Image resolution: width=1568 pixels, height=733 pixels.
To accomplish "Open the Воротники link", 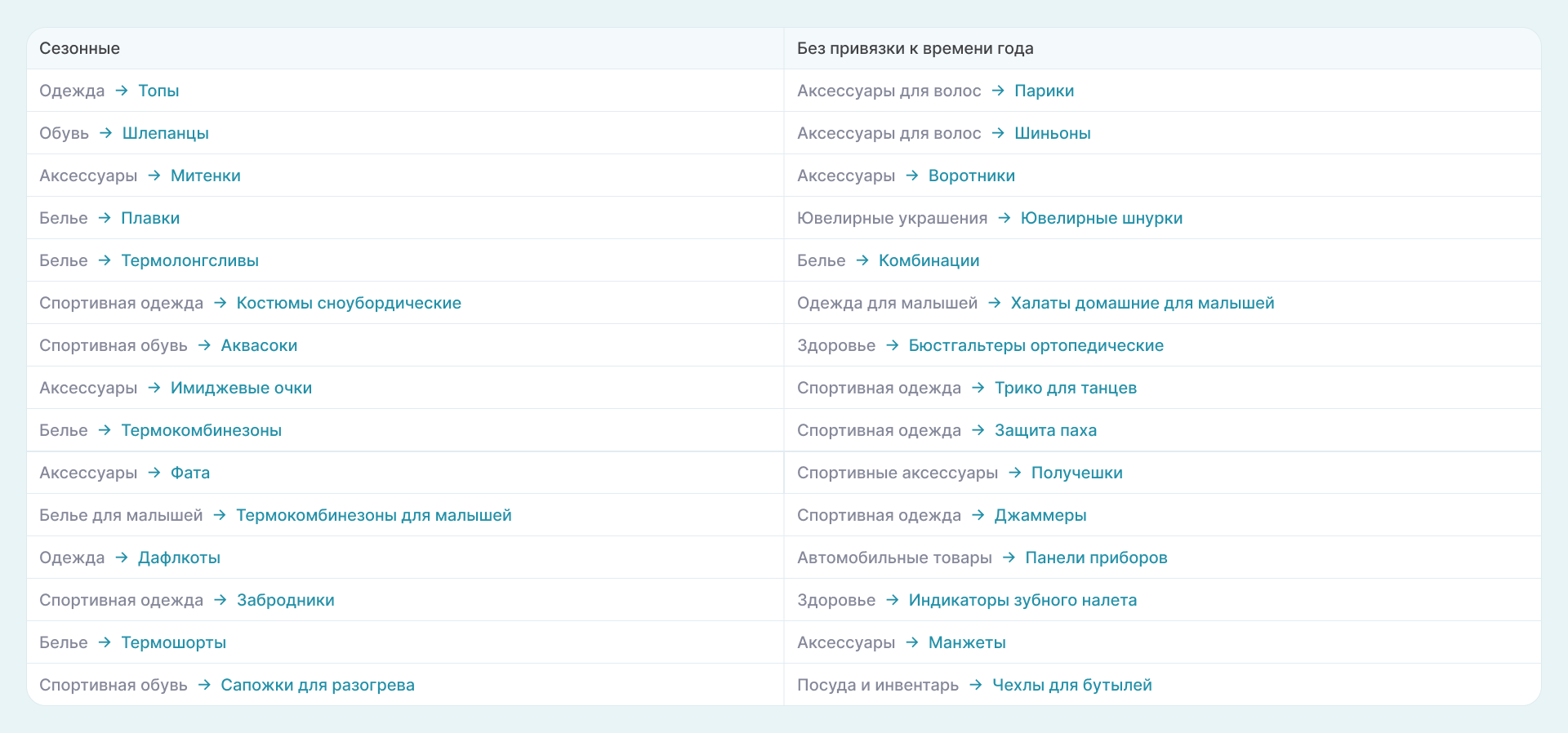I will [x=971, y=175].
